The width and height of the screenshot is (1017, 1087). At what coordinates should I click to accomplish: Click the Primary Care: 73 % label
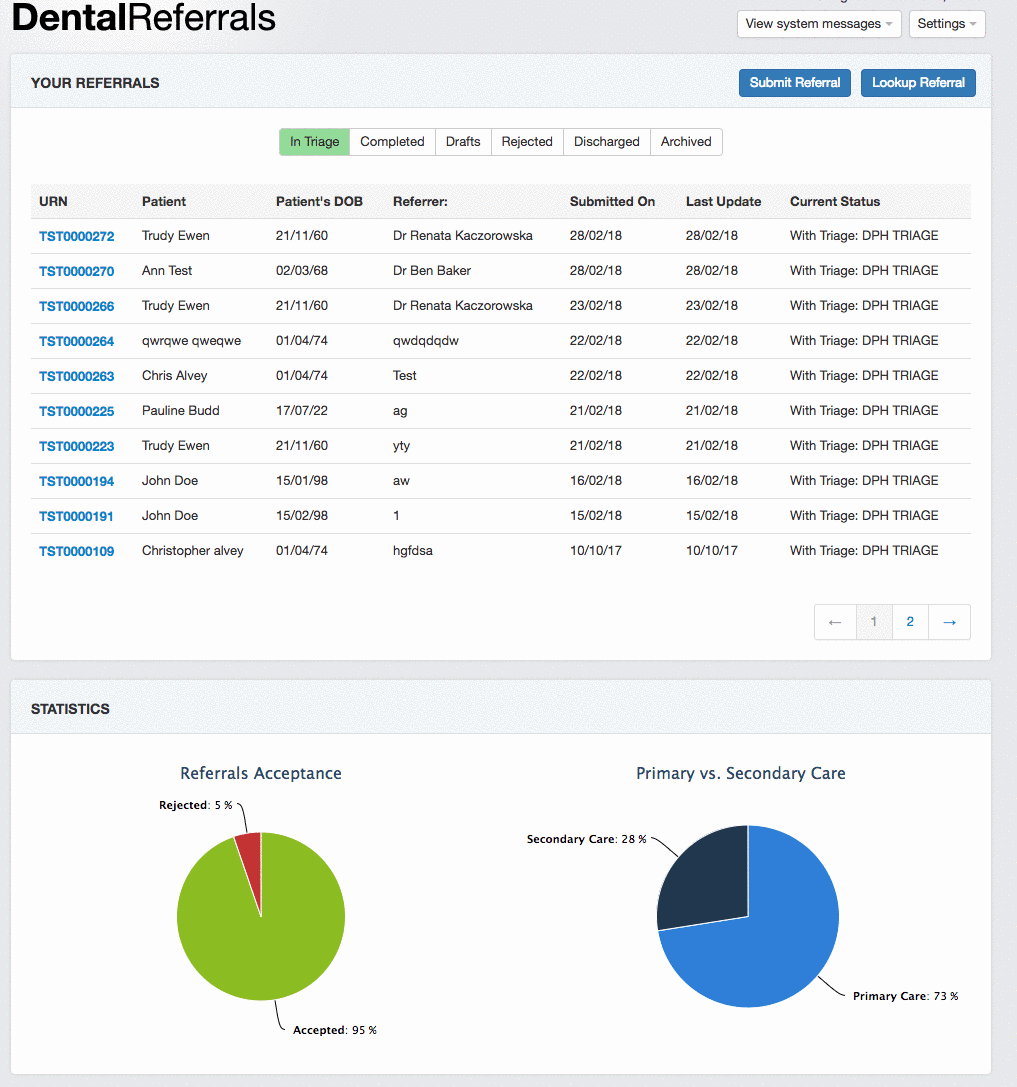pyautogui.click(x=905, y=996)
